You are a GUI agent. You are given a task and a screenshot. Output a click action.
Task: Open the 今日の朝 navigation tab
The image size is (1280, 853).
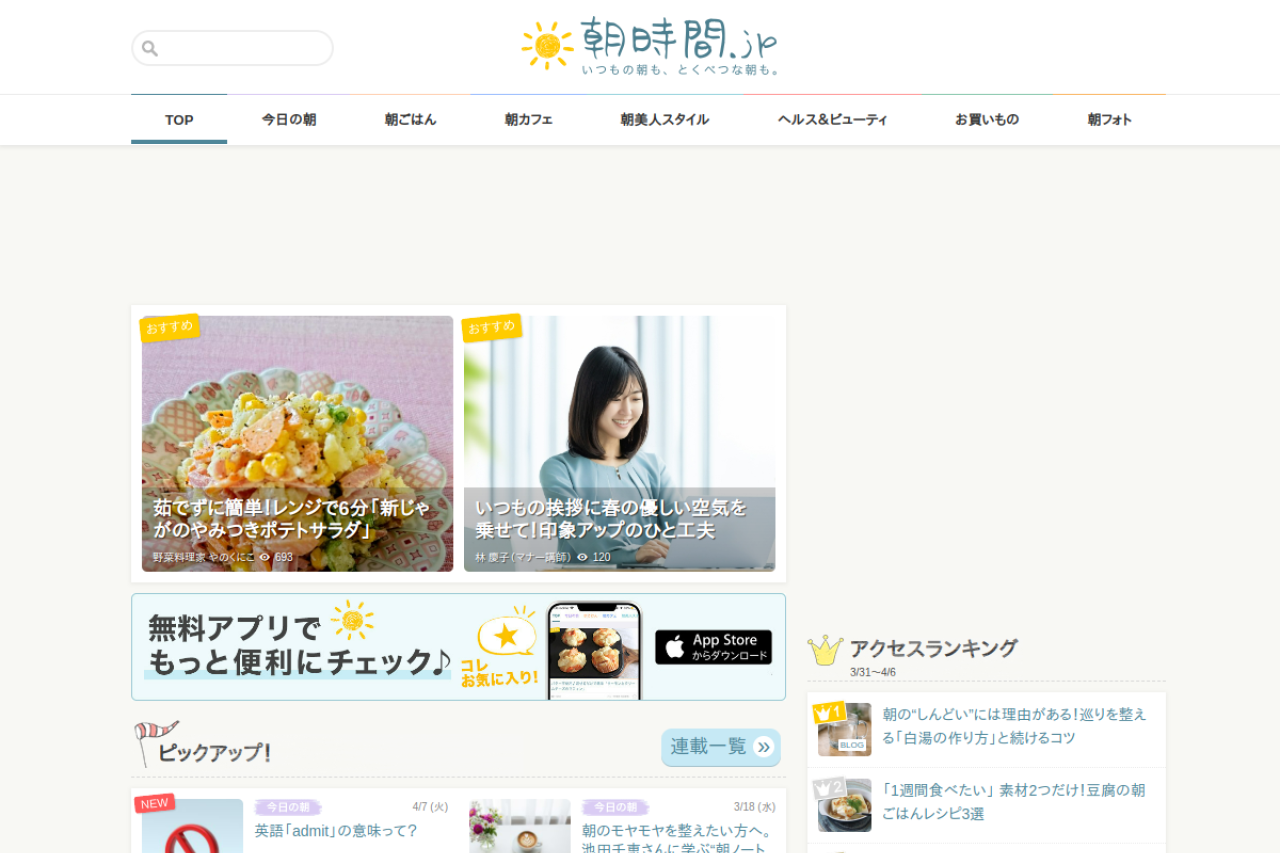point(289,120)
